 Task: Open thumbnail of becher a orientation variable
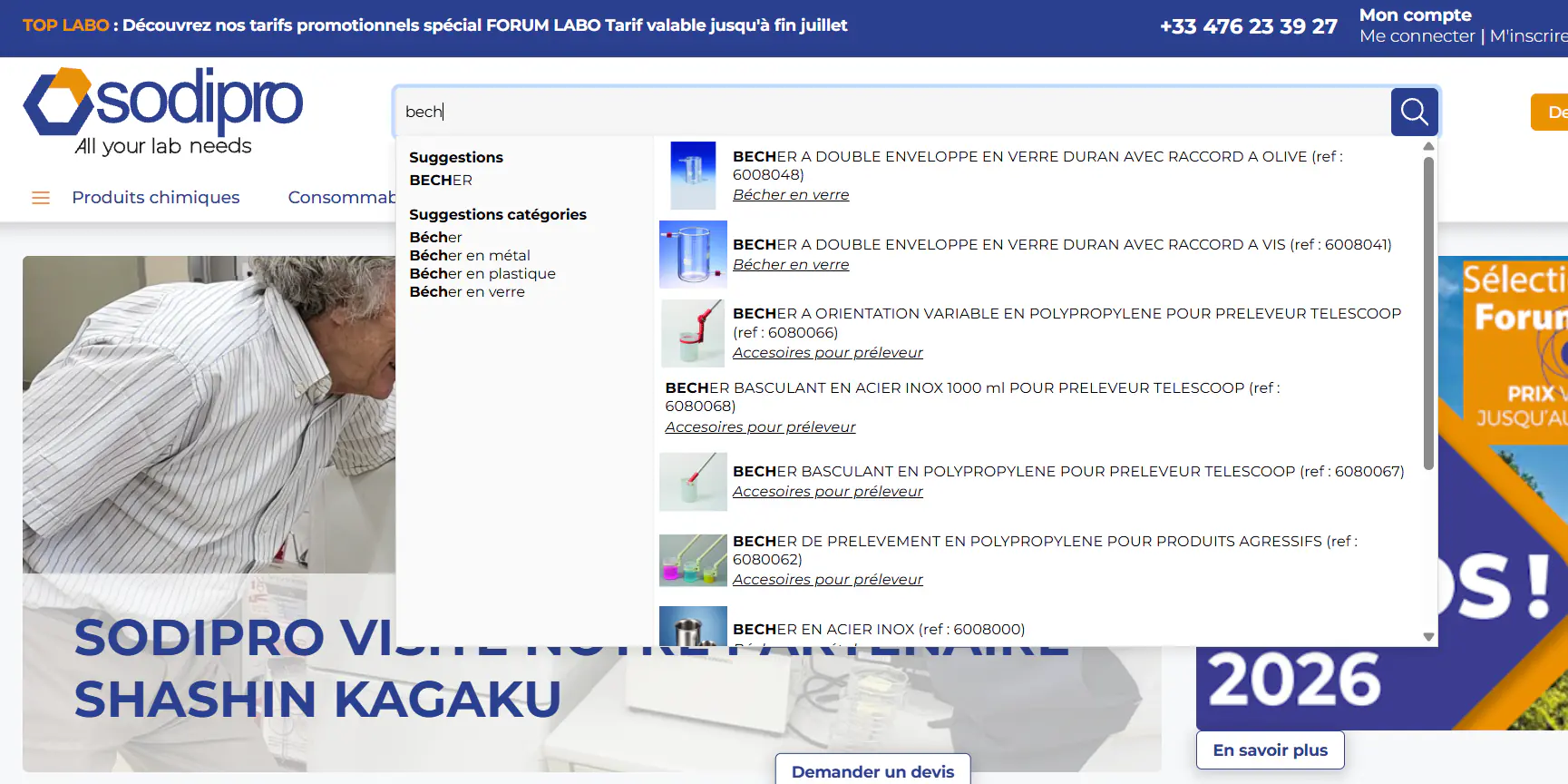click(693, 333)
